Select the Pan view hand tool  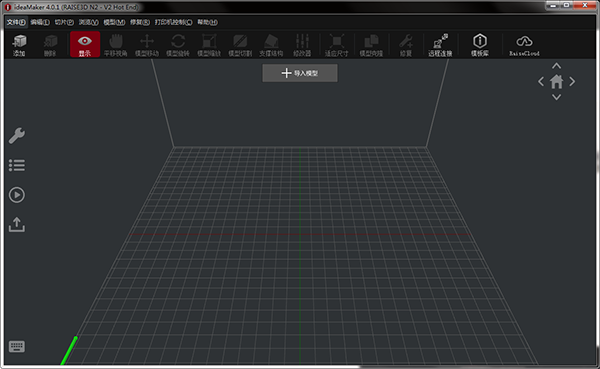(x=116, y=45)
